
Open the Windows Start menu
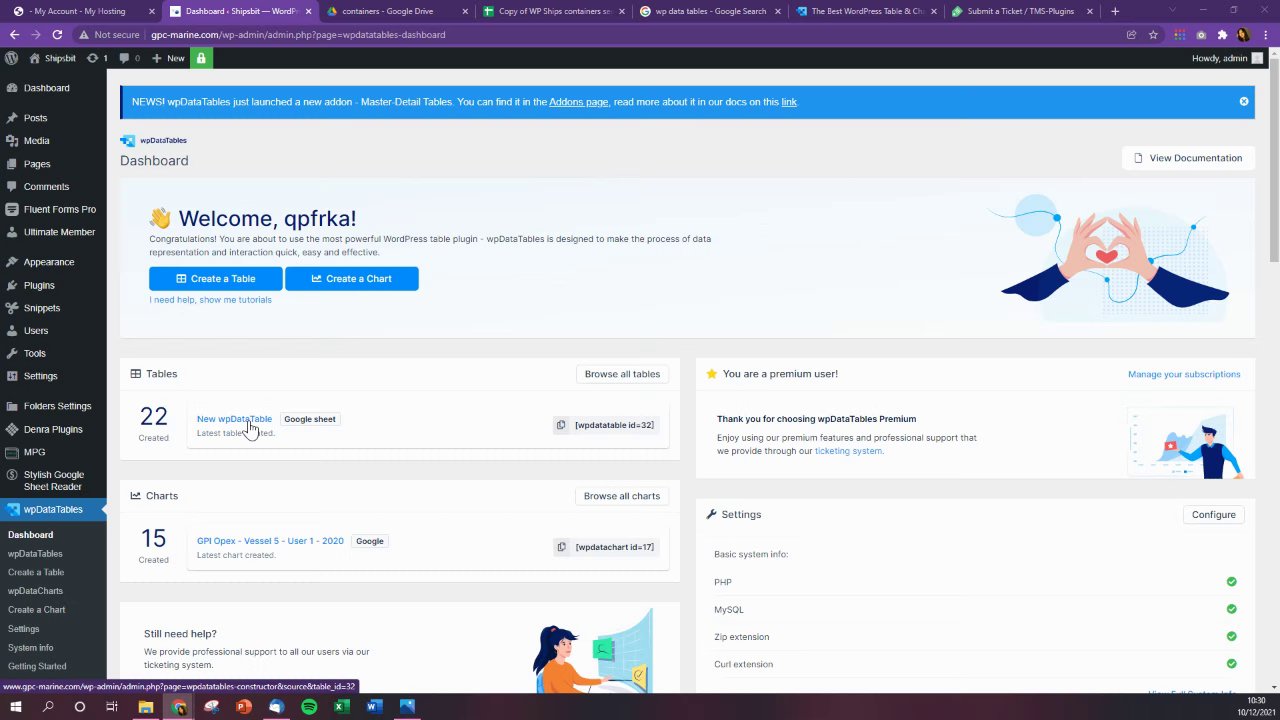click(17, 706)
